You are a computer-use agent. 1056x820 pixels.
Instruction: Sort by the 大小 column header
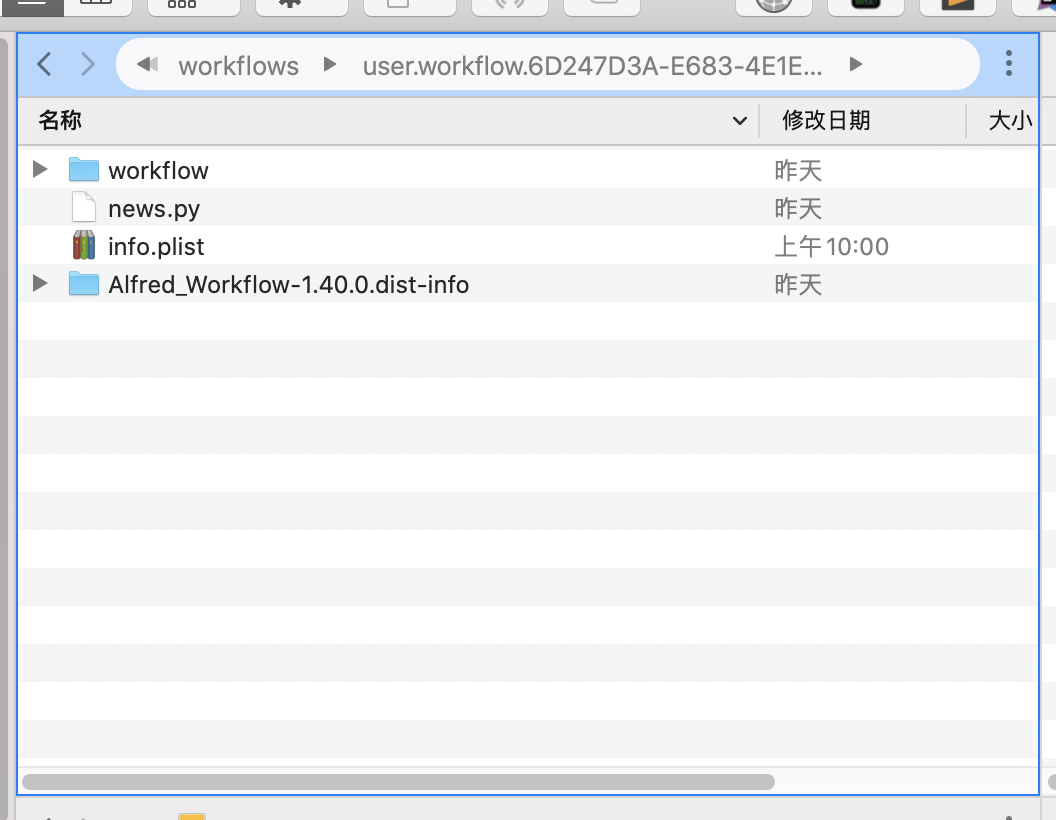[x=1011, y=121]
